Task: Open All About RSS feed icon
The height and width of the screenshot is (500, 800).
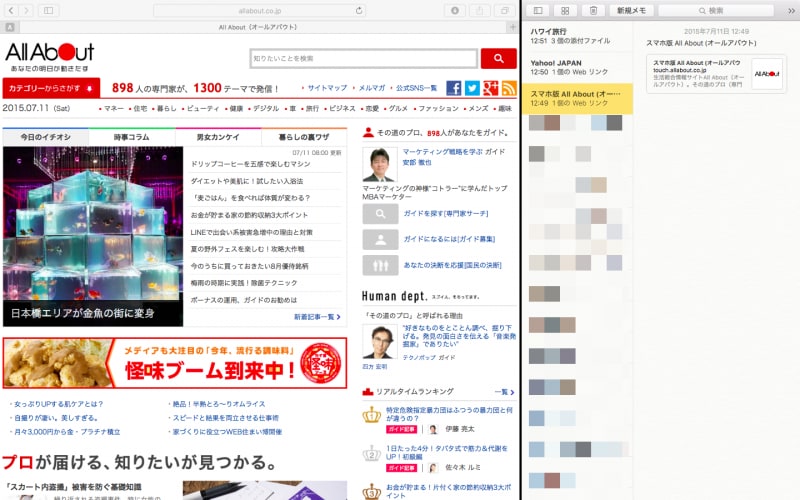Action: click(509, 88)
